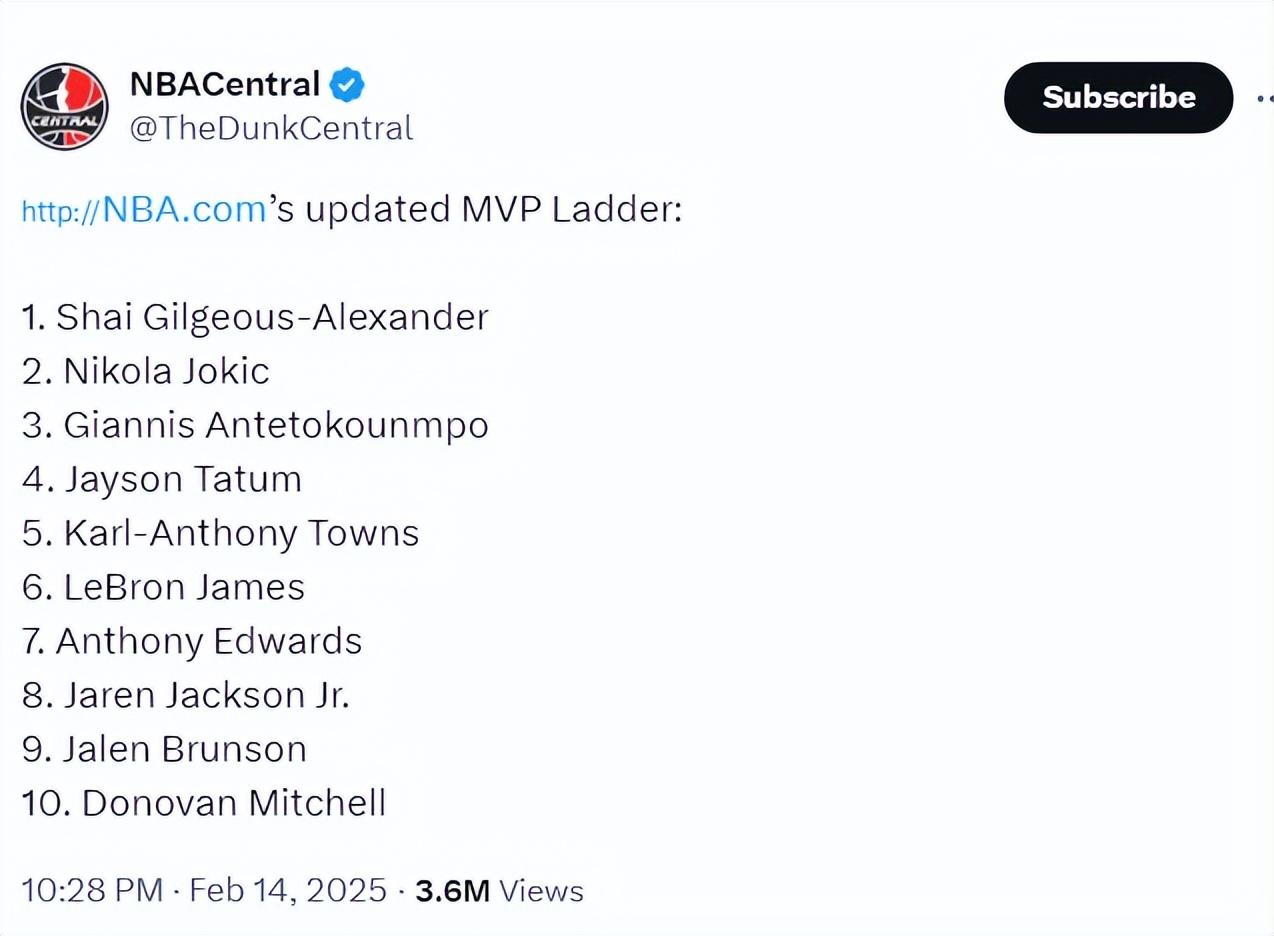The height and width of the screenshot is (936, 1274).
Task: Select the Jayson Tatum entry
Action: (162, 479)
